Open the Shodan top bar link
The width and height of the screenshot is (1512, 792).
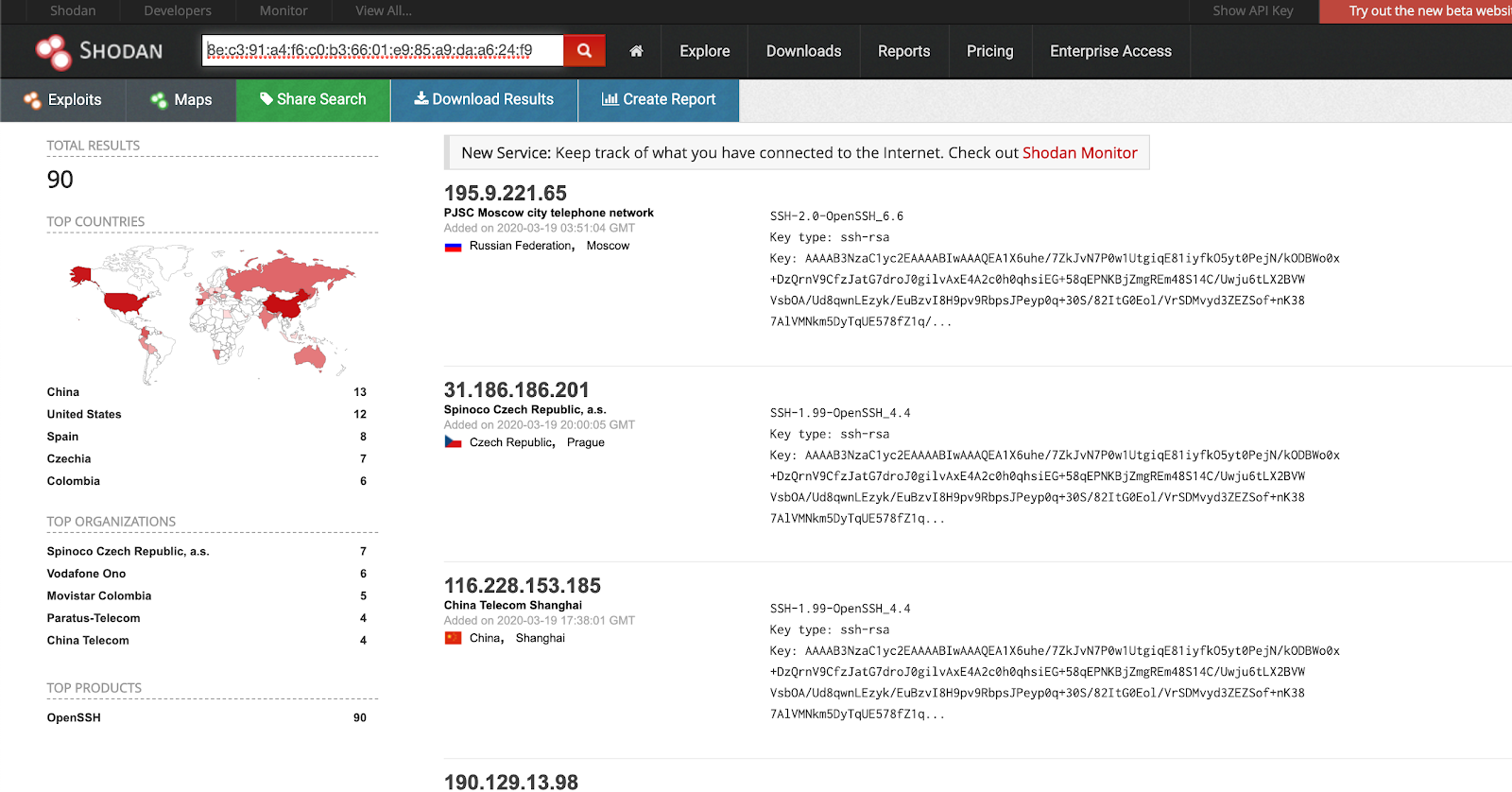(73, 11)
